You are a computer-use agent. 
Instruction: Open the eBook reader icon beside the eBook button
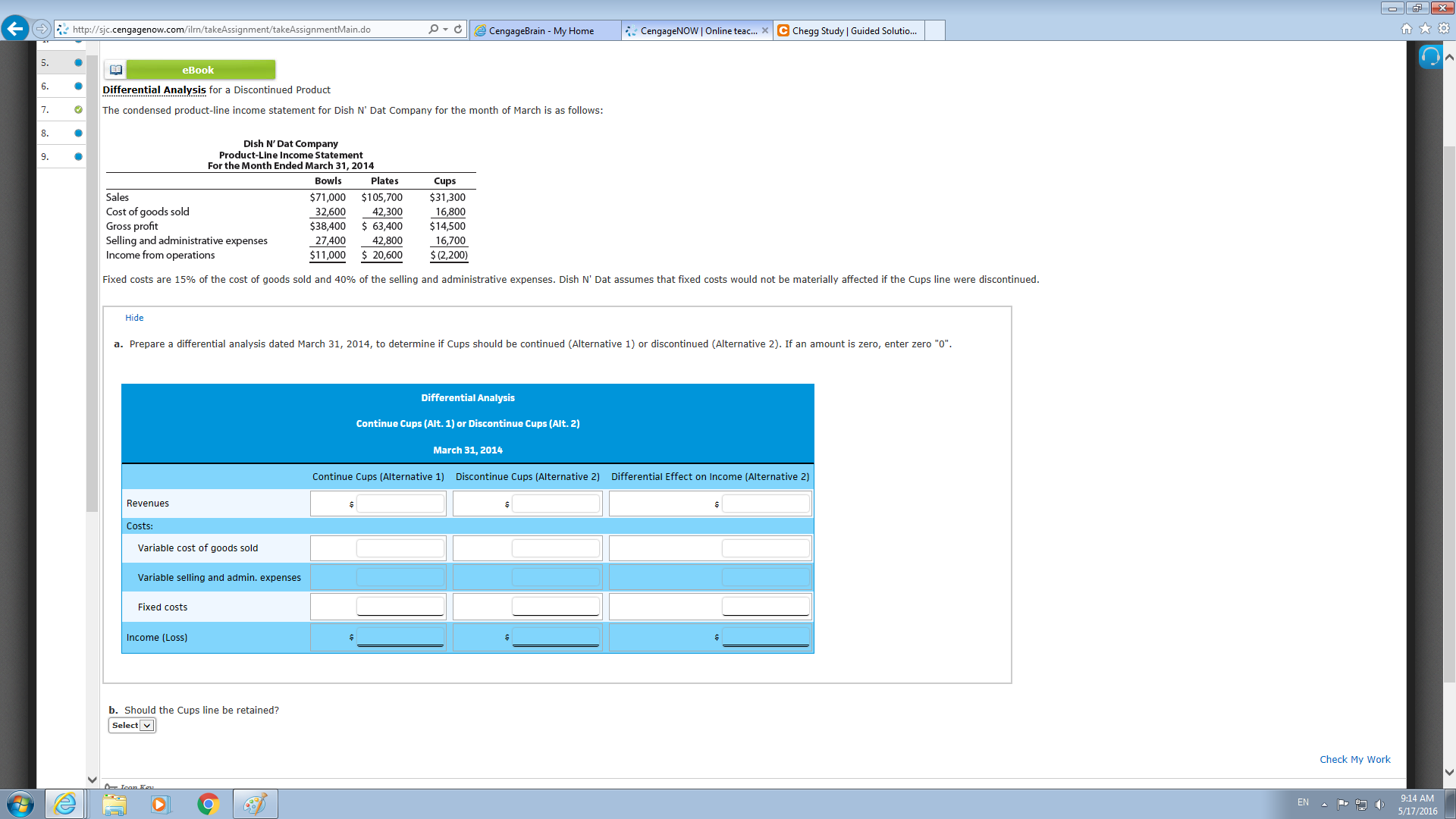(115, 69)
